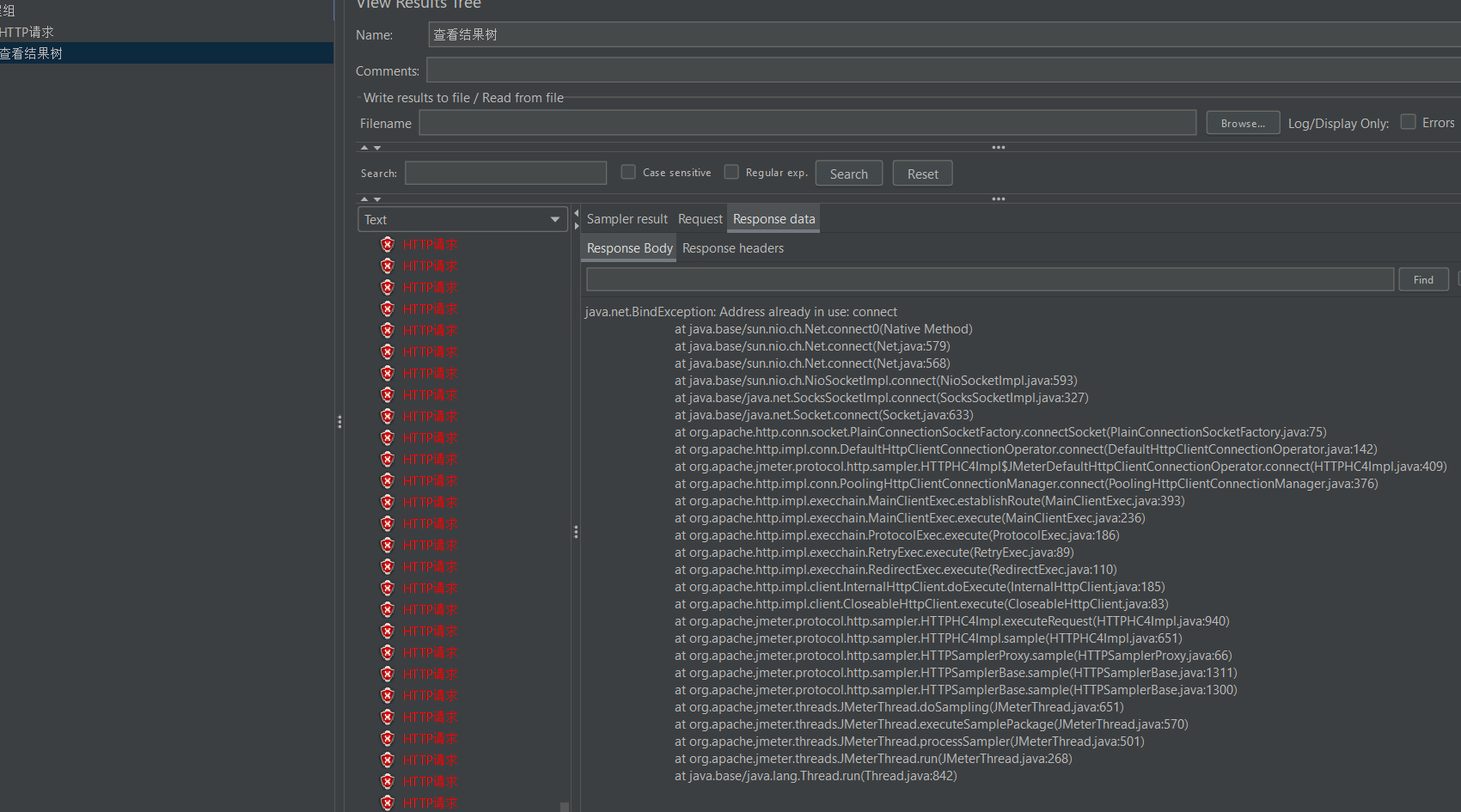
Task: Open the file chooser with Browse...
Action: [1243, 123]
